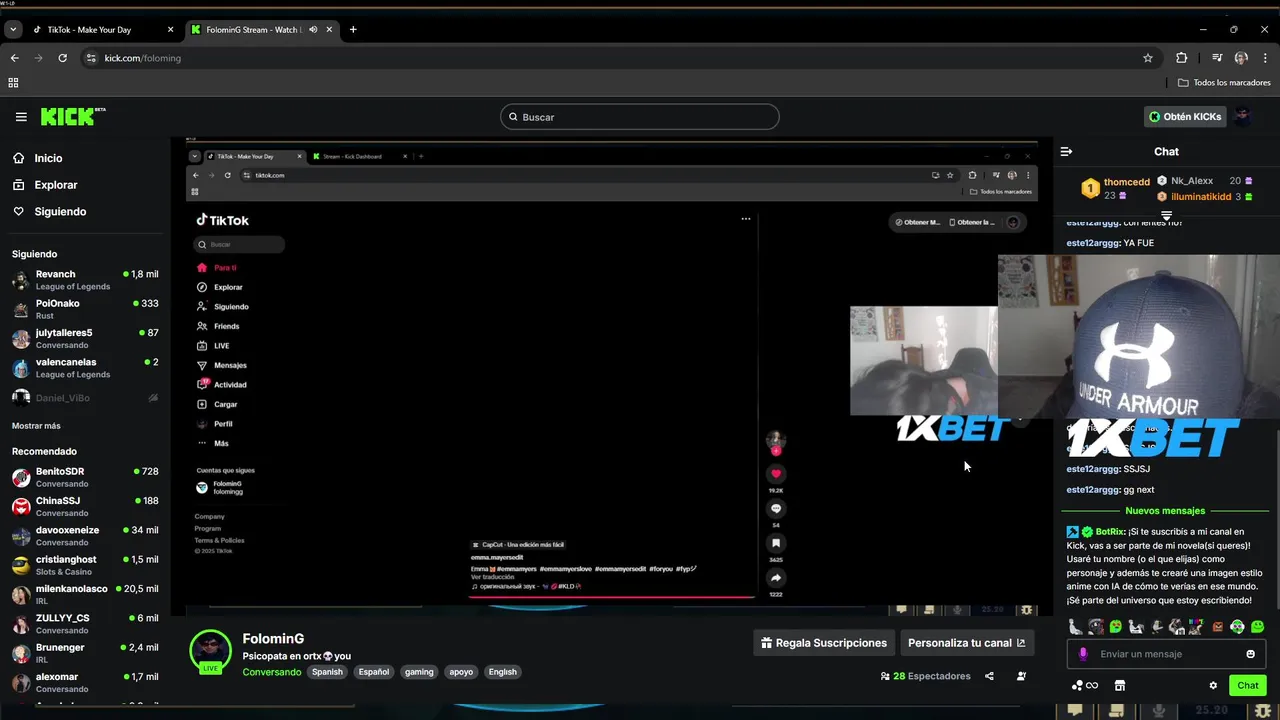
Task: Click the purple microphone icon in message box
Action: click(x=1083, y=654)
